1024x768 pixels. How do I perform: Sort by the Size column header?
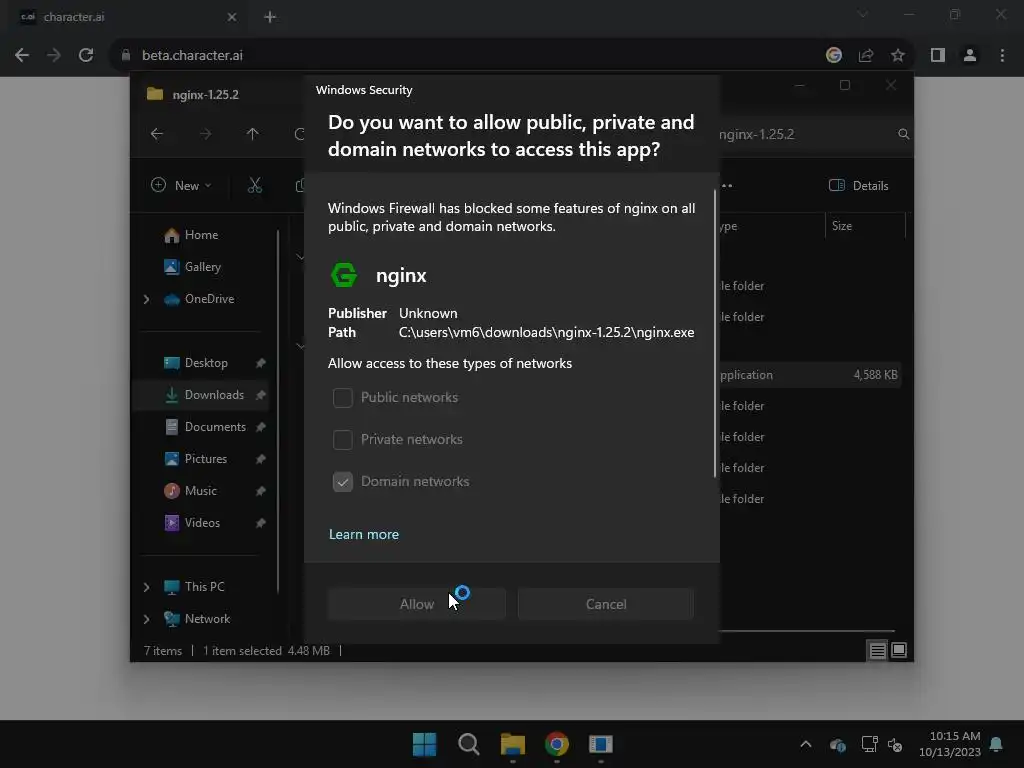842,226
